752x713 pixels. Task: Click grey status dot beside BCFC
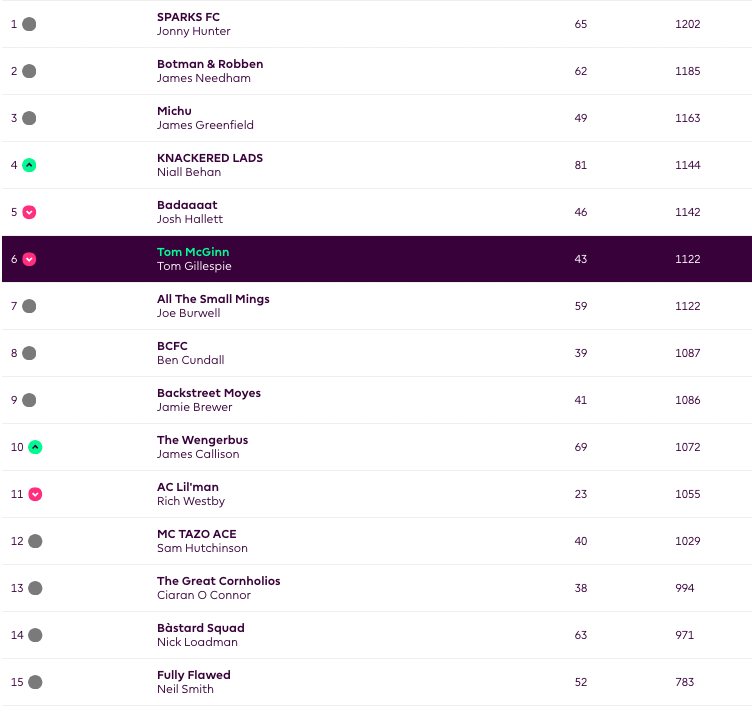[x=29, y=353]
